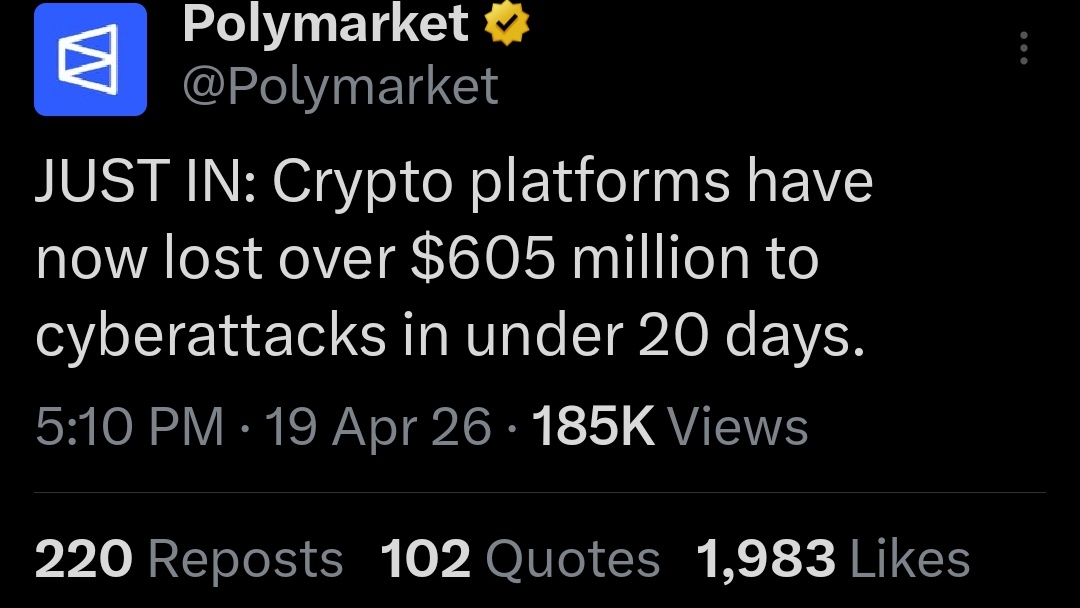Screen dimensions: 1080x608
Task: Click the '$605' amount in tweet
Action: tap(482, 260)
